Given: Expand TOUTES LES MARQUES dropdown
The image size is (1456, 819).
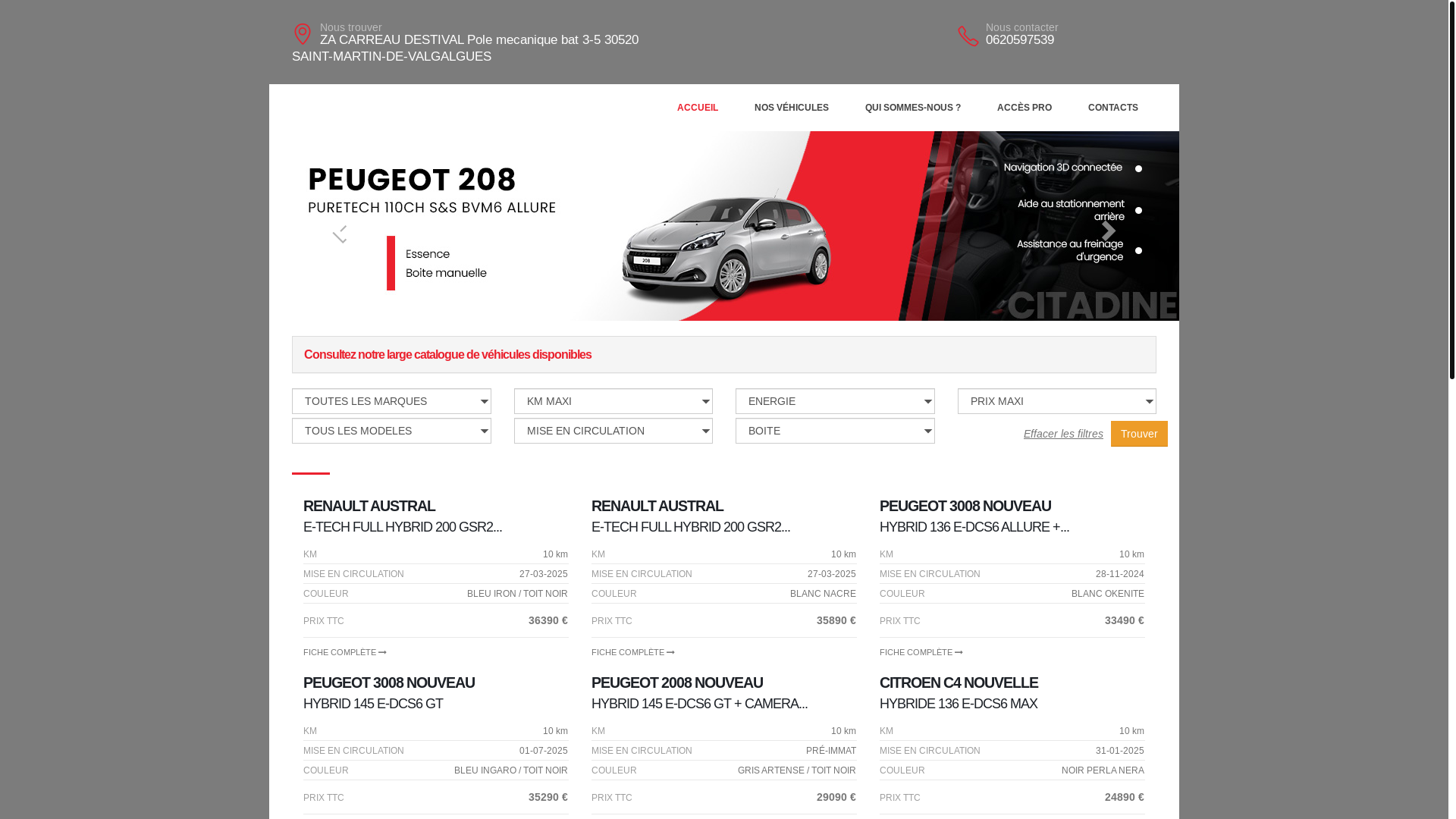Looking at the screenshot, I should 391,401.
